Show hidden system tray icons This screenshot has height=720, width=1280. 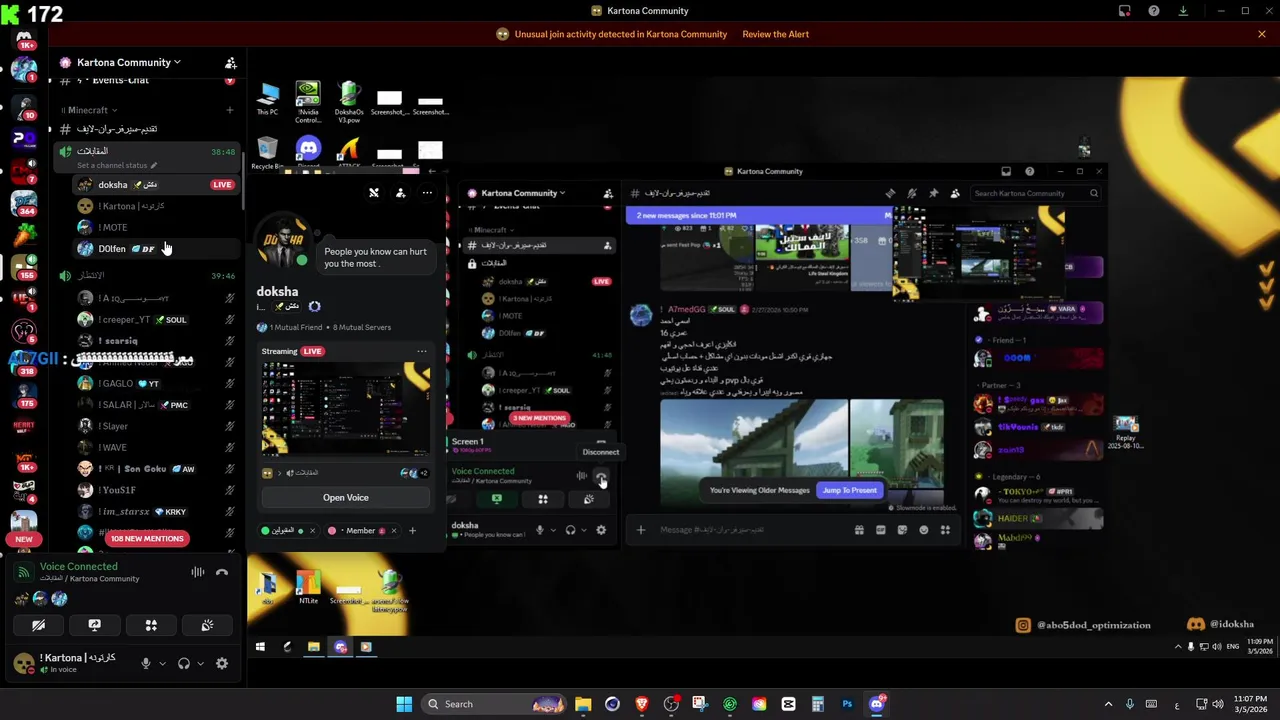click(x=1108, y=704)
